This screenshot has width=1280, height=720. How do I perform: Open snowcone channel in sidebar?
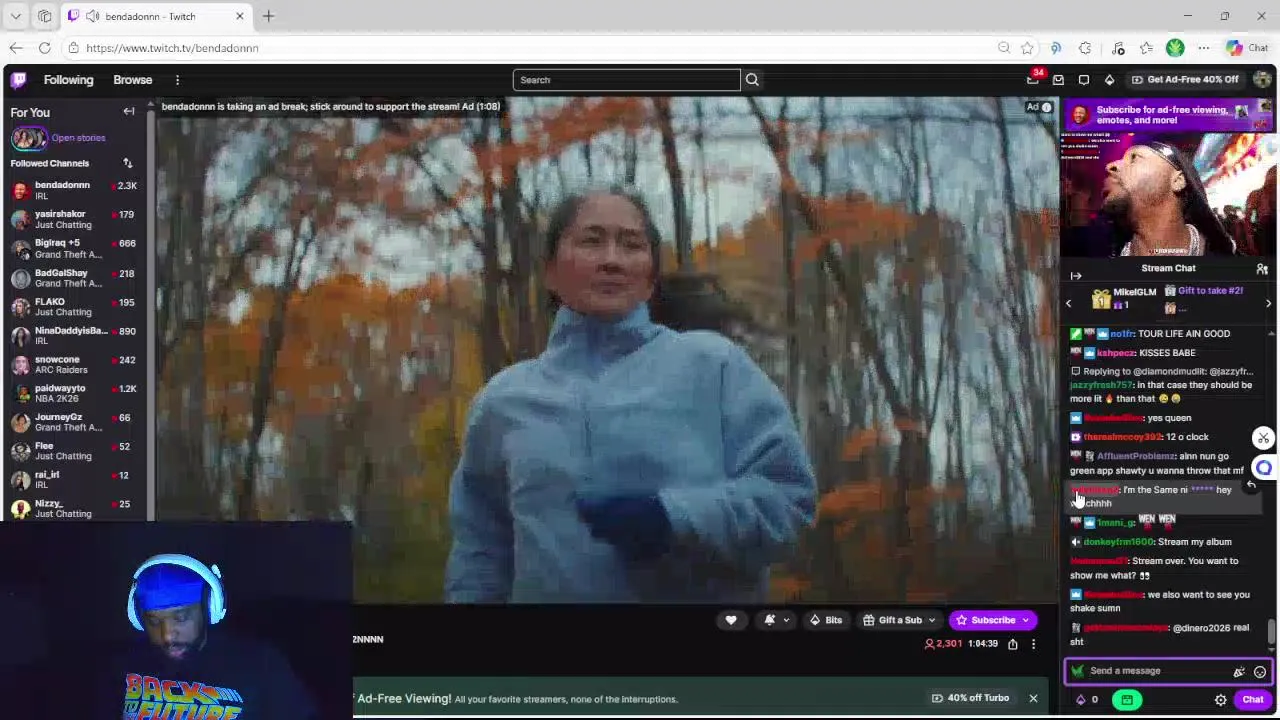tap(75, 364)
